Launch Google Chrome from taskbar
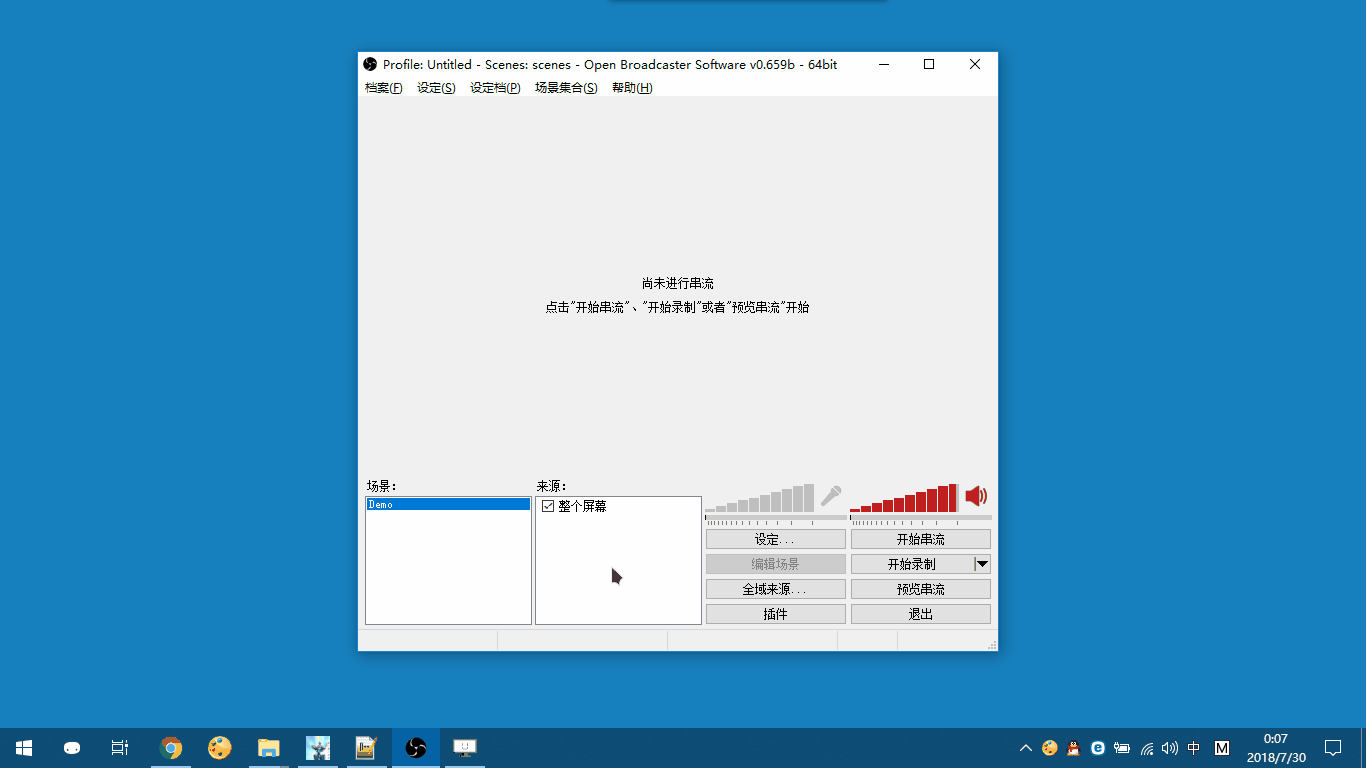Image resolution: width=1366 pixels, height=768 pixels. (171, 748)
